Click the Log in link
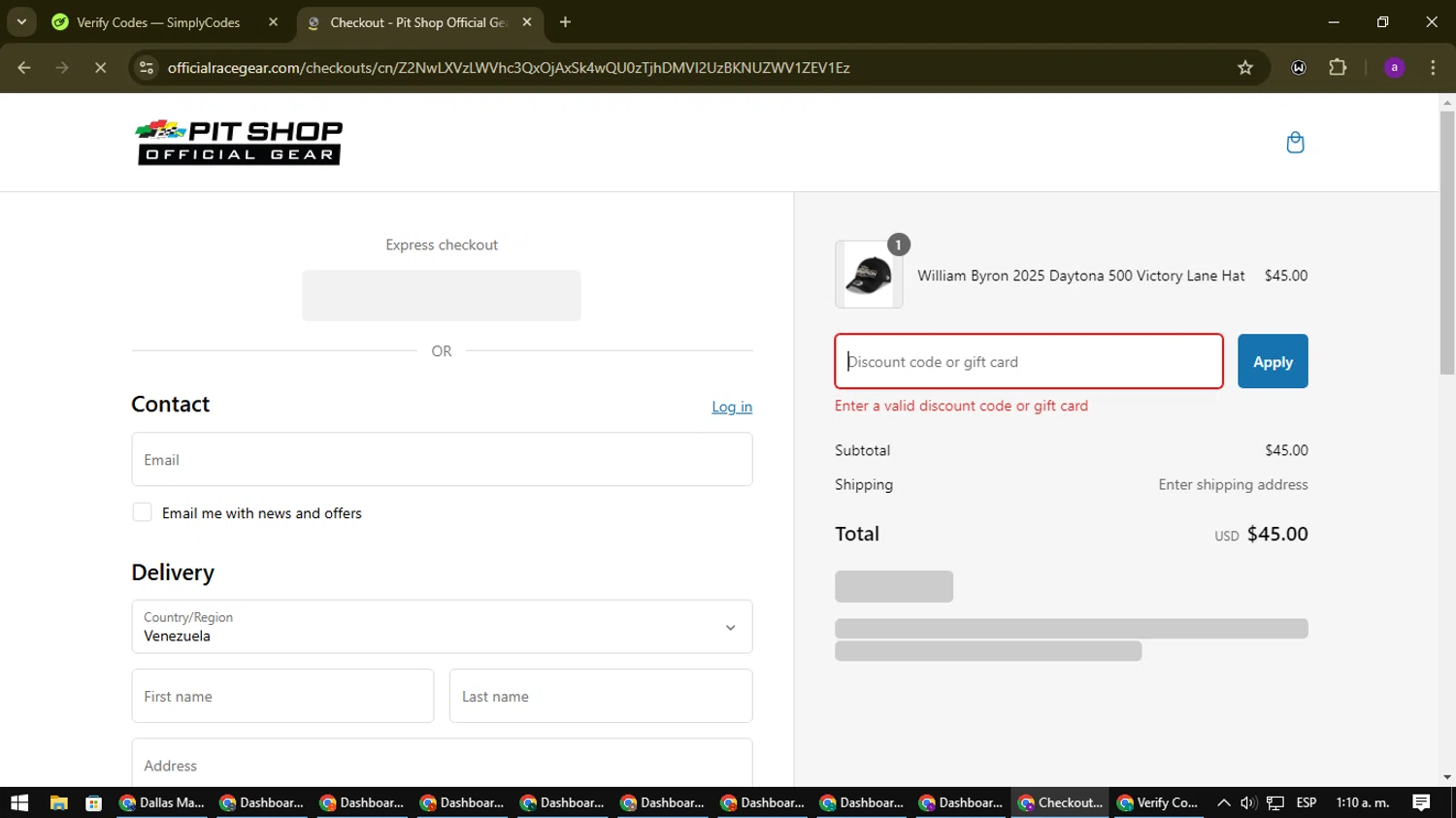 [x=732, y=407]
